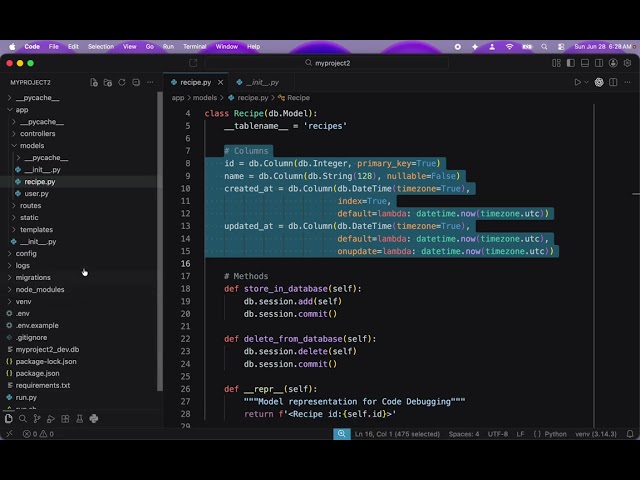
Task: Expand the templates folder
Action: pos(36,229)
